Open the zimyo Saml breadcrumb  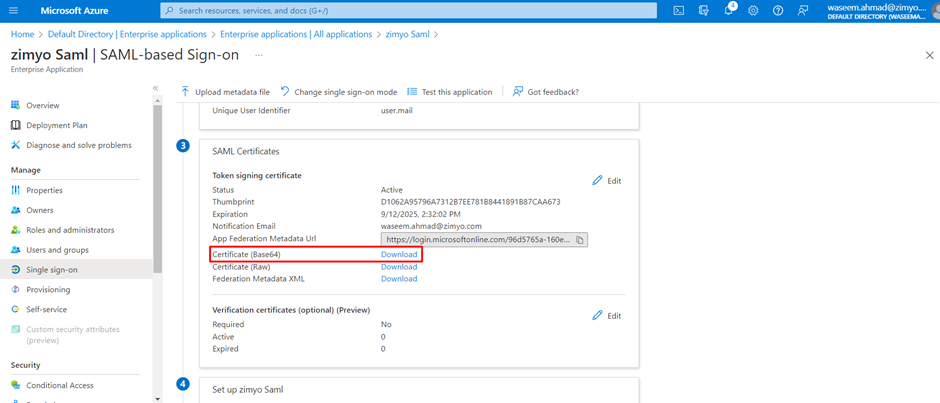407,34
